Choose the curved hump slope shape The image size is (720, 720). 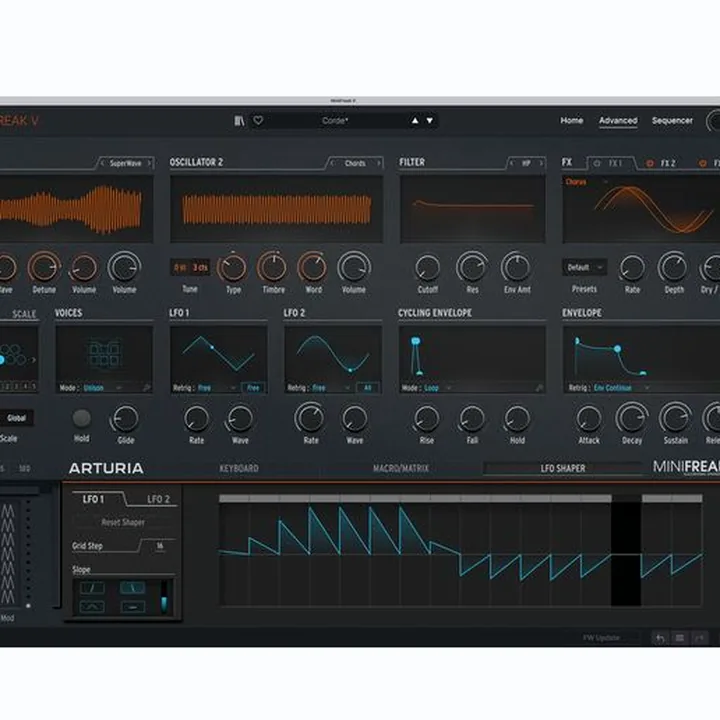click(x=92, y=607)
